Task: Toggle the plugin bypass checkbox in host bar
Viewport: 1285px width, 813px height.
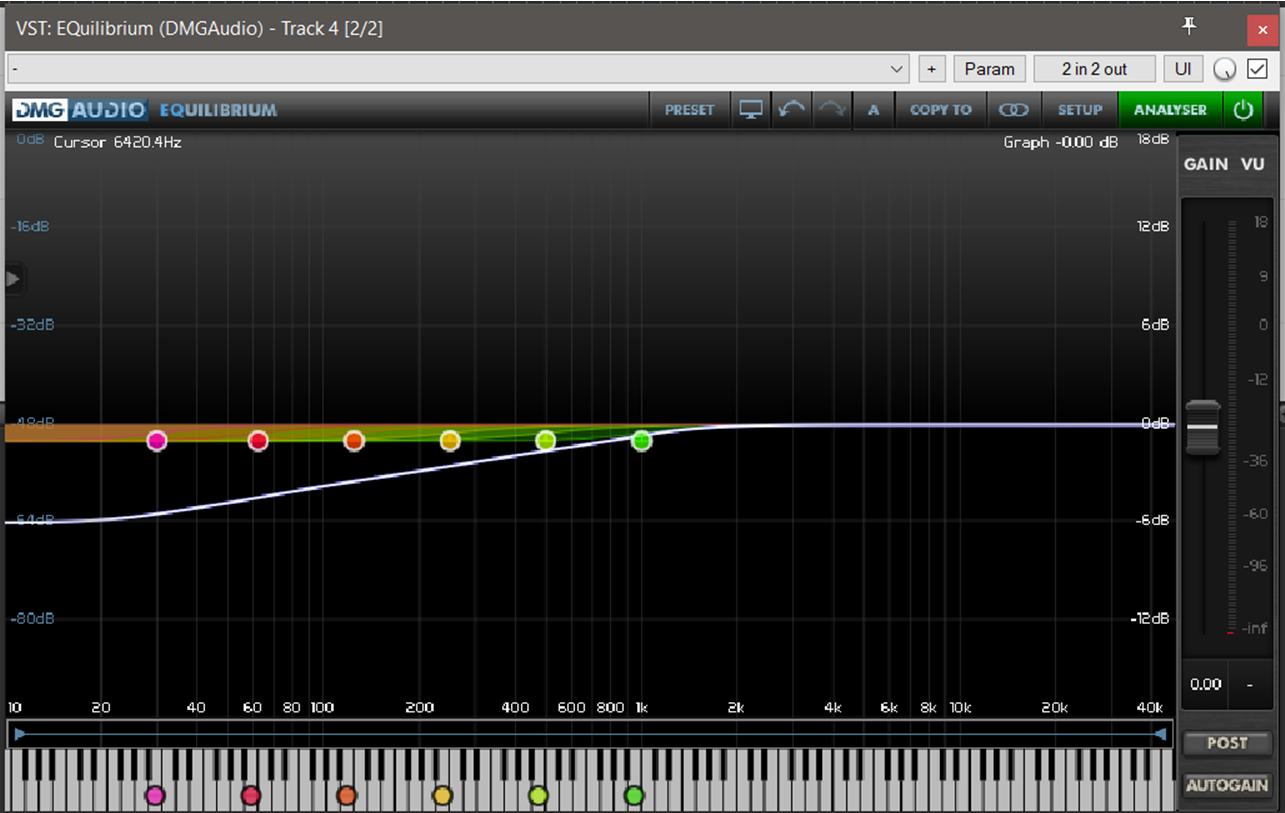Action: click(x=1257, y=69)
